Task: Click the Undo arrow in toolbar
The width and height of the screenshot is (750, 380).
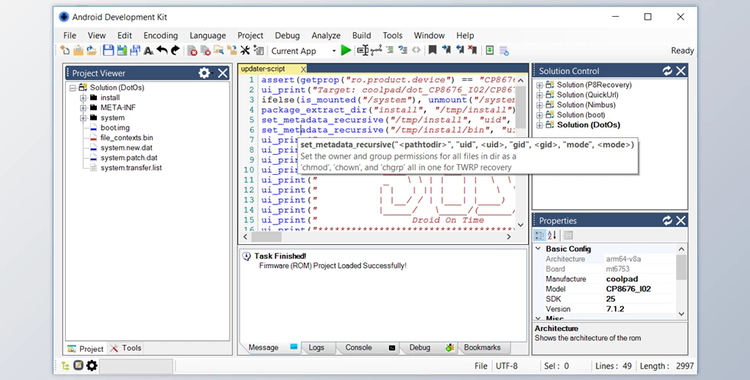Action: [x=162, y=50]
